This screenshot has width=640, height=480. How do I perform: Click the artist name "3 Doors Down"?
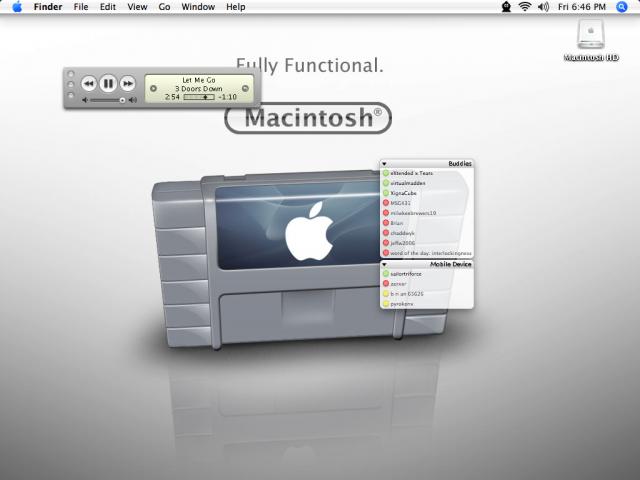tap(199, 89)
